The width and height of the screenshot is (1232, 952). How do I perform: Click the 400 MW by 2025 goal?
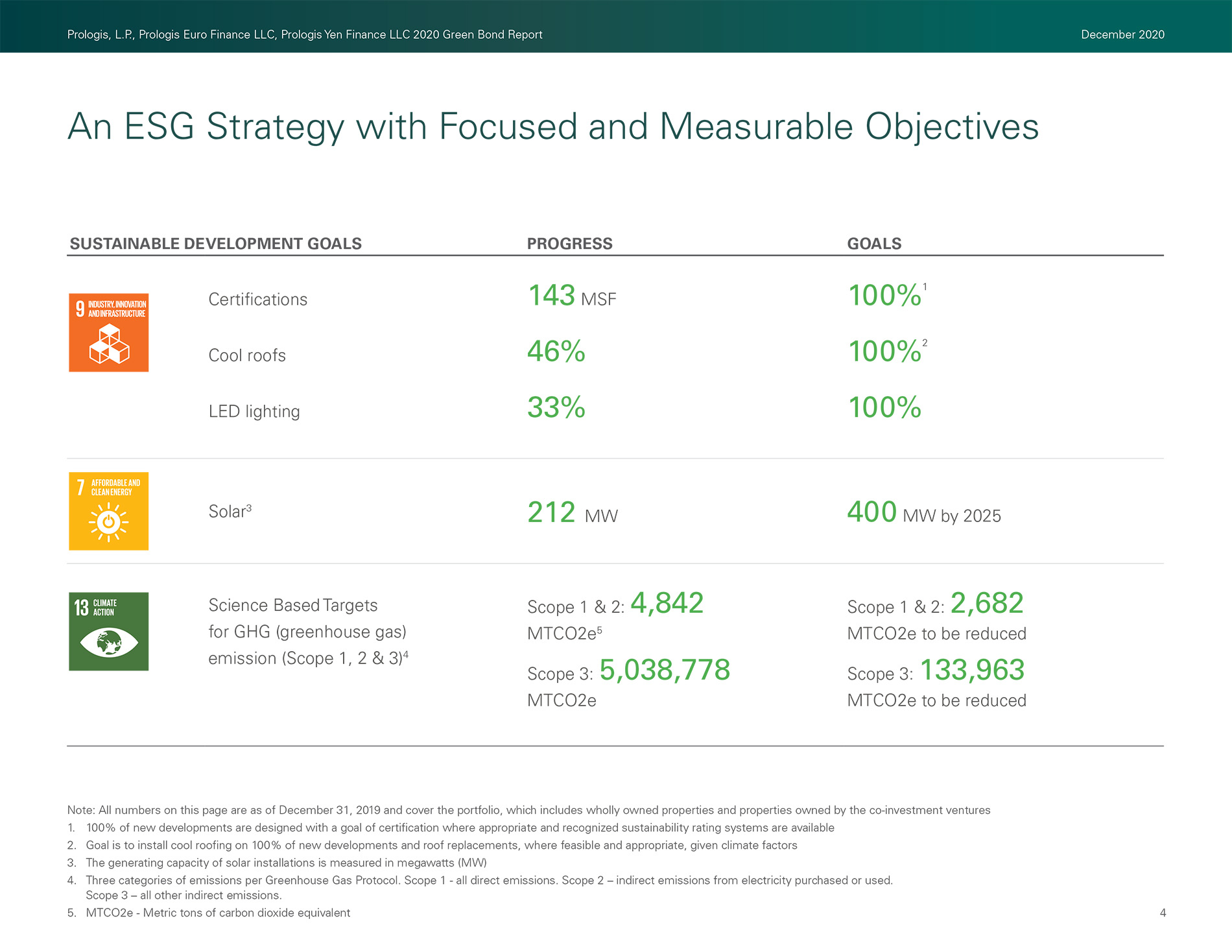[x=923, y=513]
